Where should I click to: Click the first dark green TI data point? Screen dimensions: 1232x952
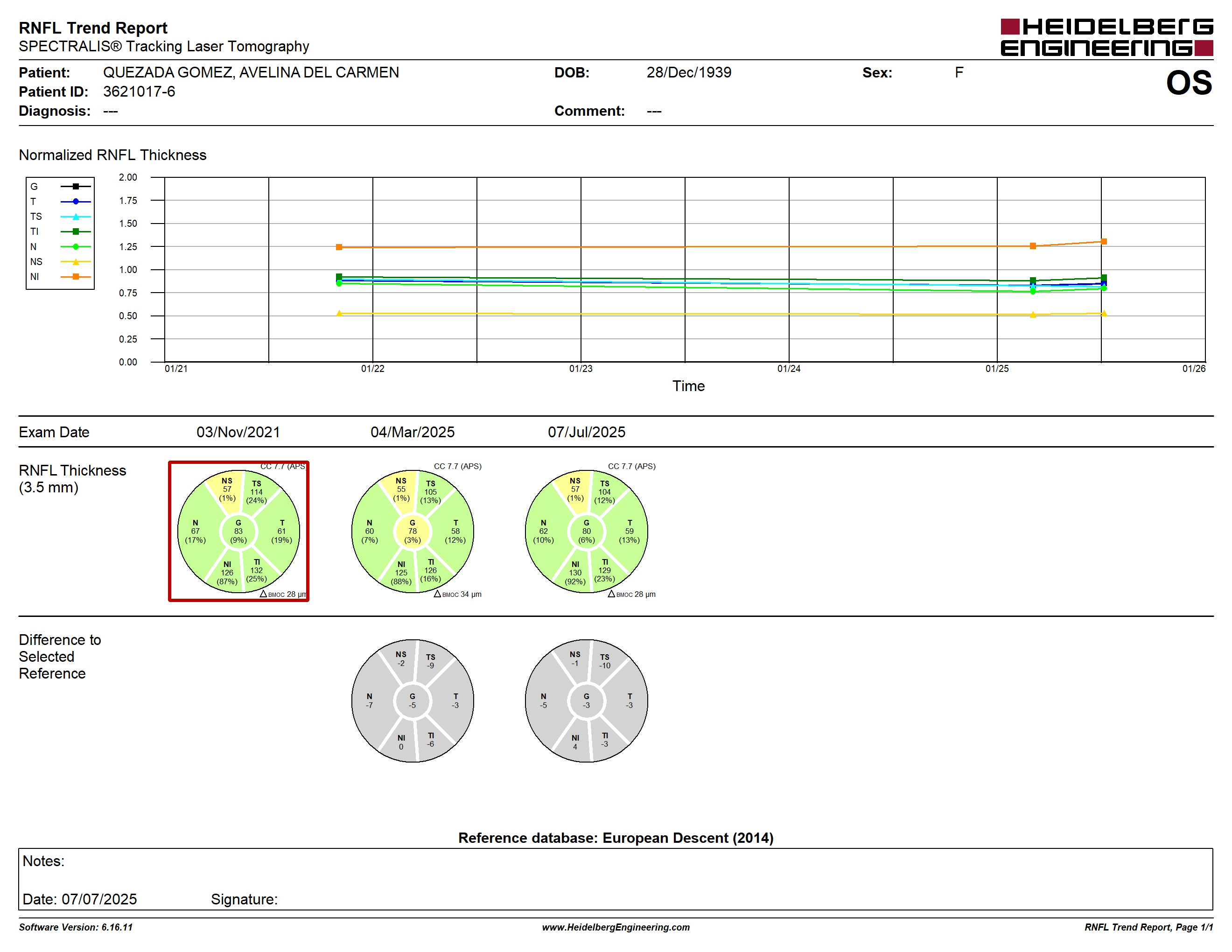pos(339,277)
